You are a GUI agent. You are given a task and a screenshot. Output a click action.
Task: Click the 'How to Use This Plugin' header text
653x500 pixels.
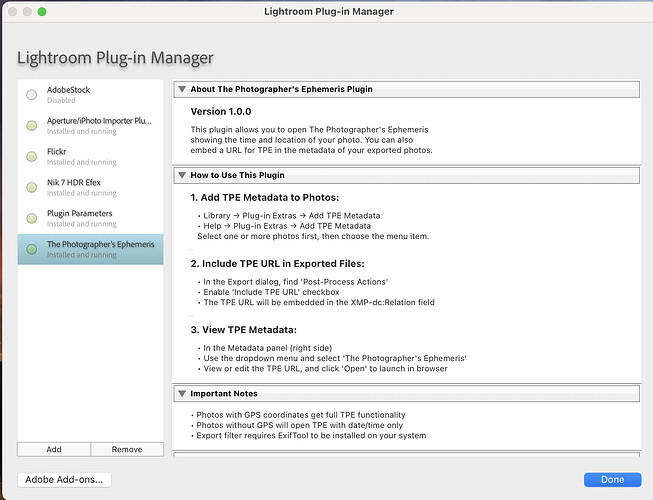[237, 175]
